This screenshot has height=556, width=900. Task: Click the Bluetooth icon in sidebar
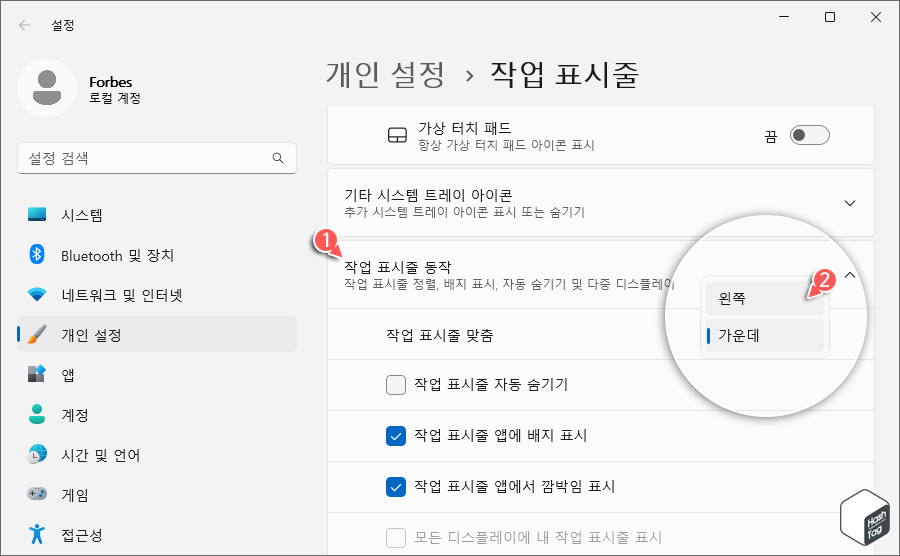pyautogui.click(x=37, y=254)
